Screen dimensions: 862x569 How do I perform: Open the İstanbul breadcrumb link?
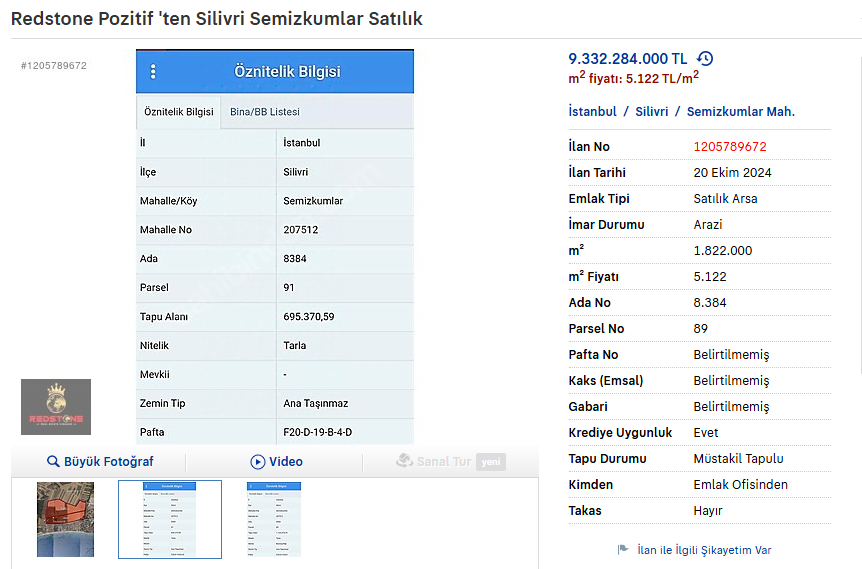pos(592,112)
